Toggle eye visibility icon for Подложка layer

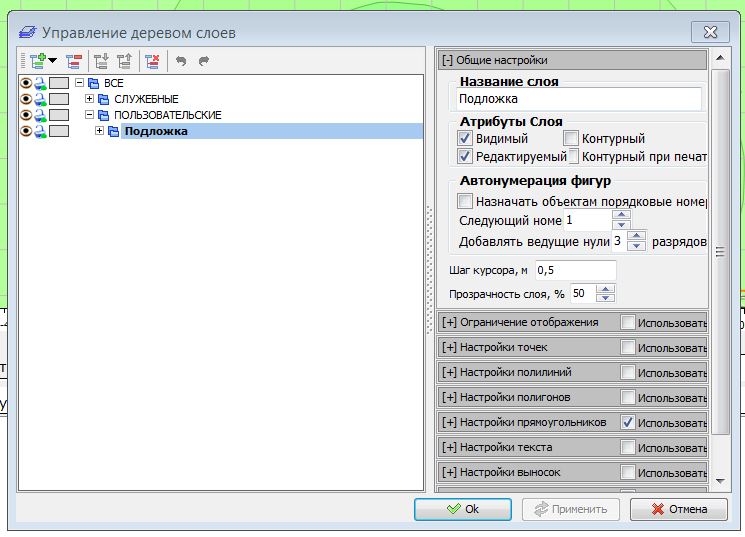(x=26, y=131)
